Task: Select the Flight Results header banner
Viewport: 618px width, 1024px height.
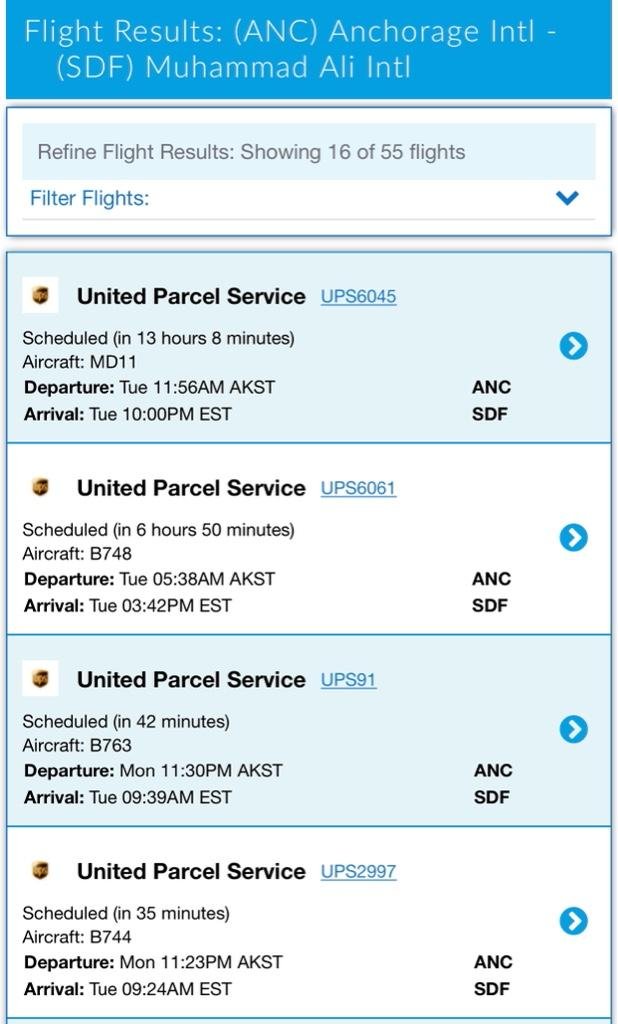Action: click(x=308, y=50)
